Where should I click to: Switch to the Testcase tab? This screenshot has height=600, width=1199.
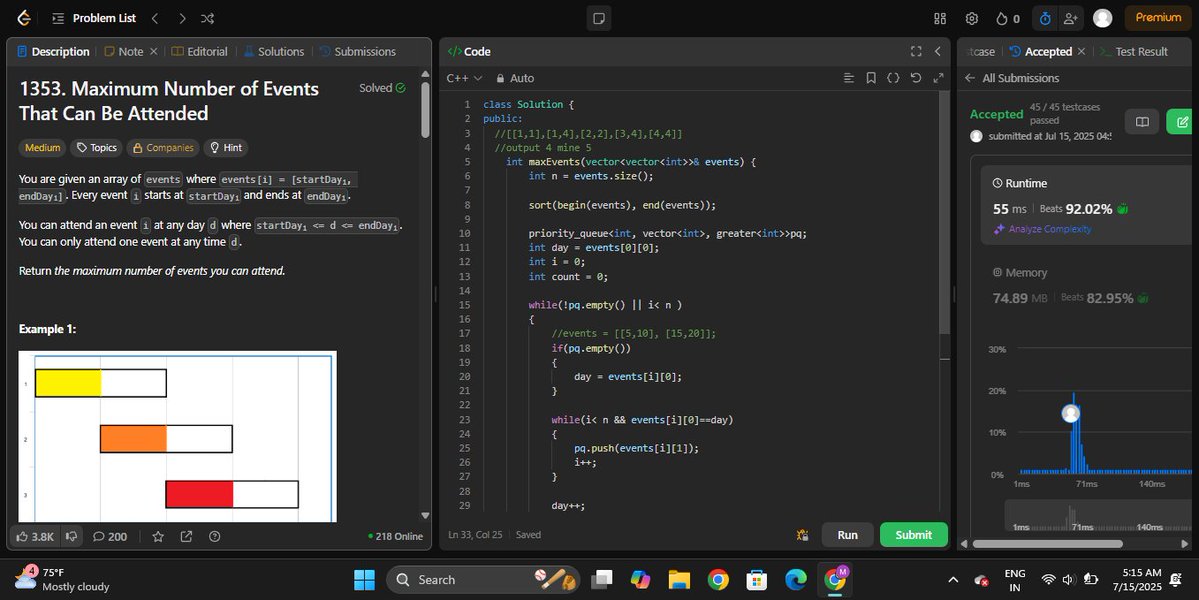[980, 51]
